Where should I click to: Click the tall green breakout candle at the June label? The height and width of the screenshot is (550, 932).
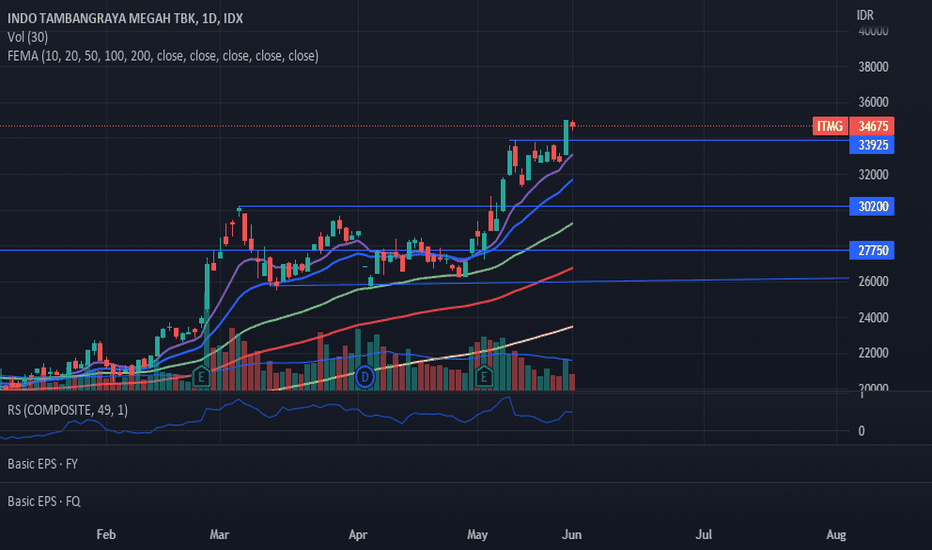(x=566, y=138)
